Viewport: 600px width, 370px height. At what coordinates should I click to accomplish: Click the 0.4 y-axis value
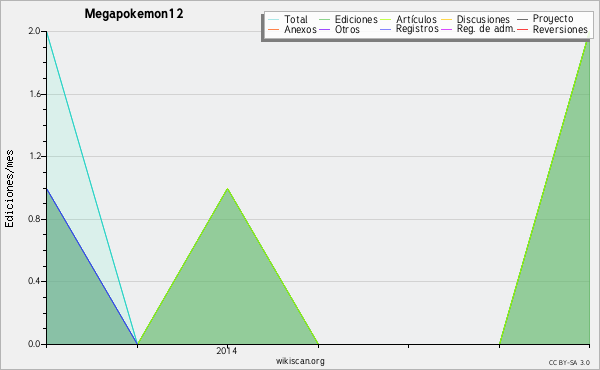point(34,281)
